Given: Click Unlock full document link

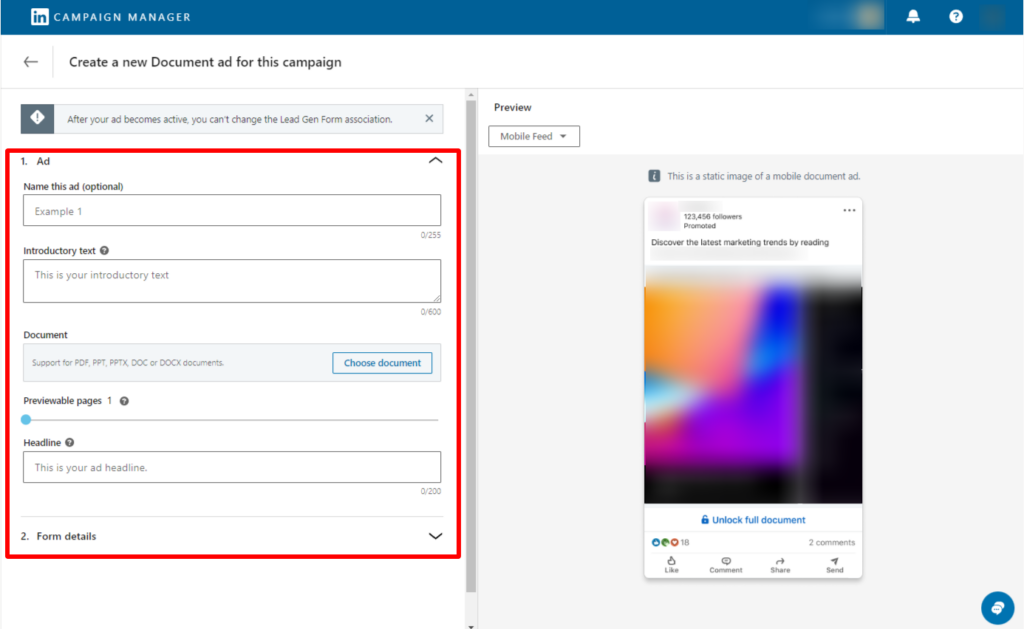Looking at the screenshot, I should (x=753, y=520).
